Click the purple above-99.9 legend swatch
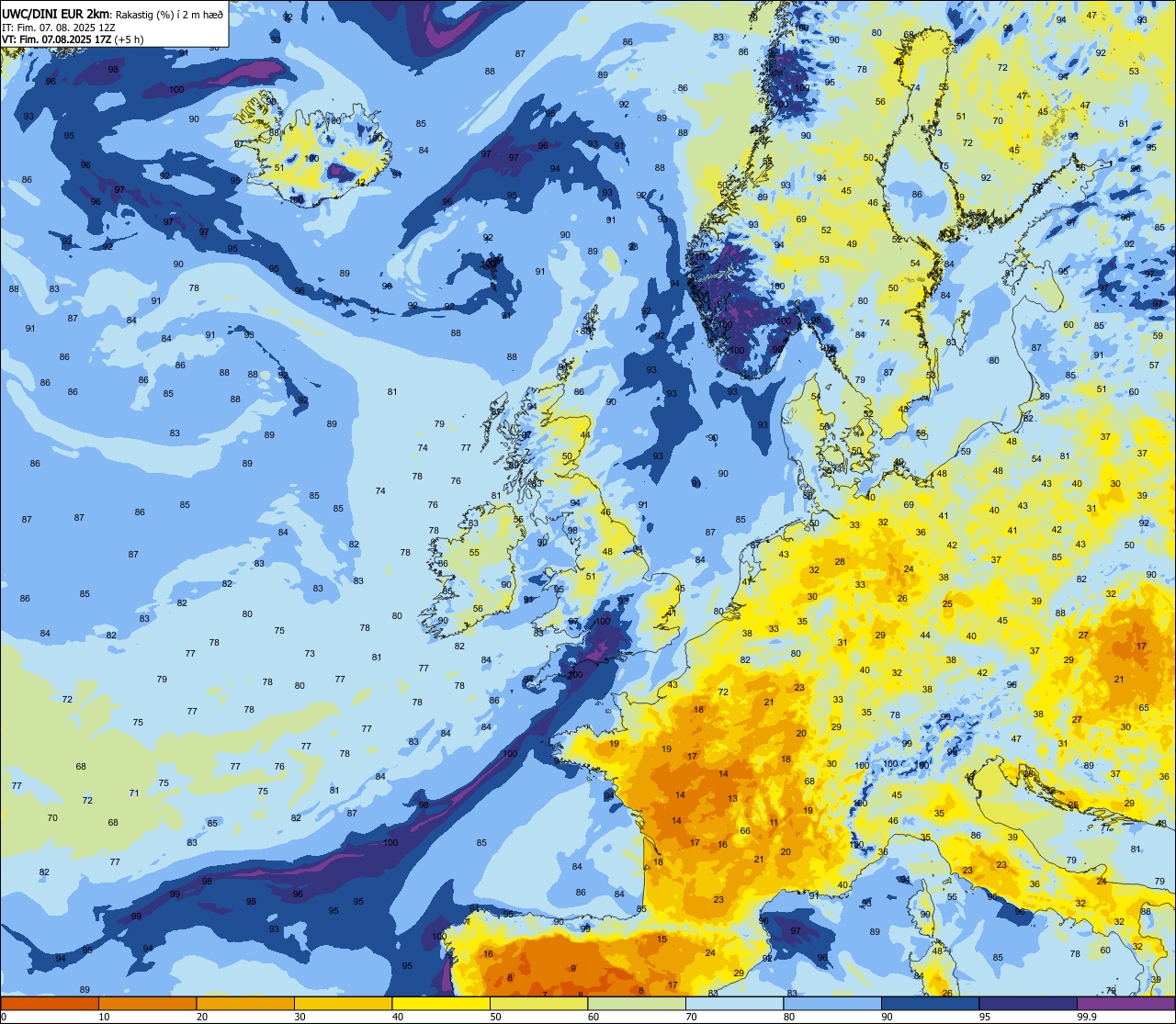 pos(1125,1003)
